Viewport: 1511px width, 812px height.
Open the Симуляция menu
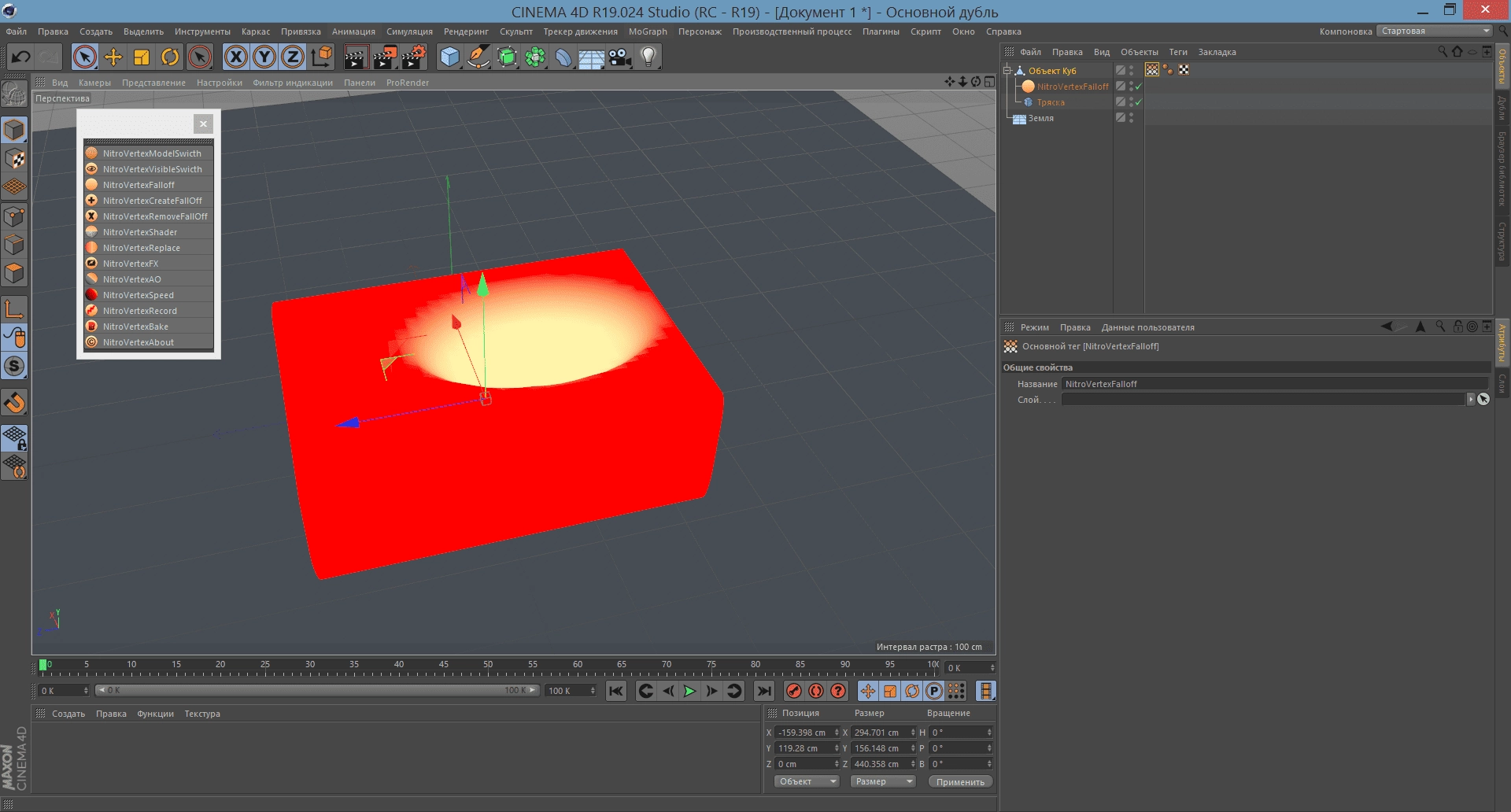pyautogui.click(x=409, y=31)
